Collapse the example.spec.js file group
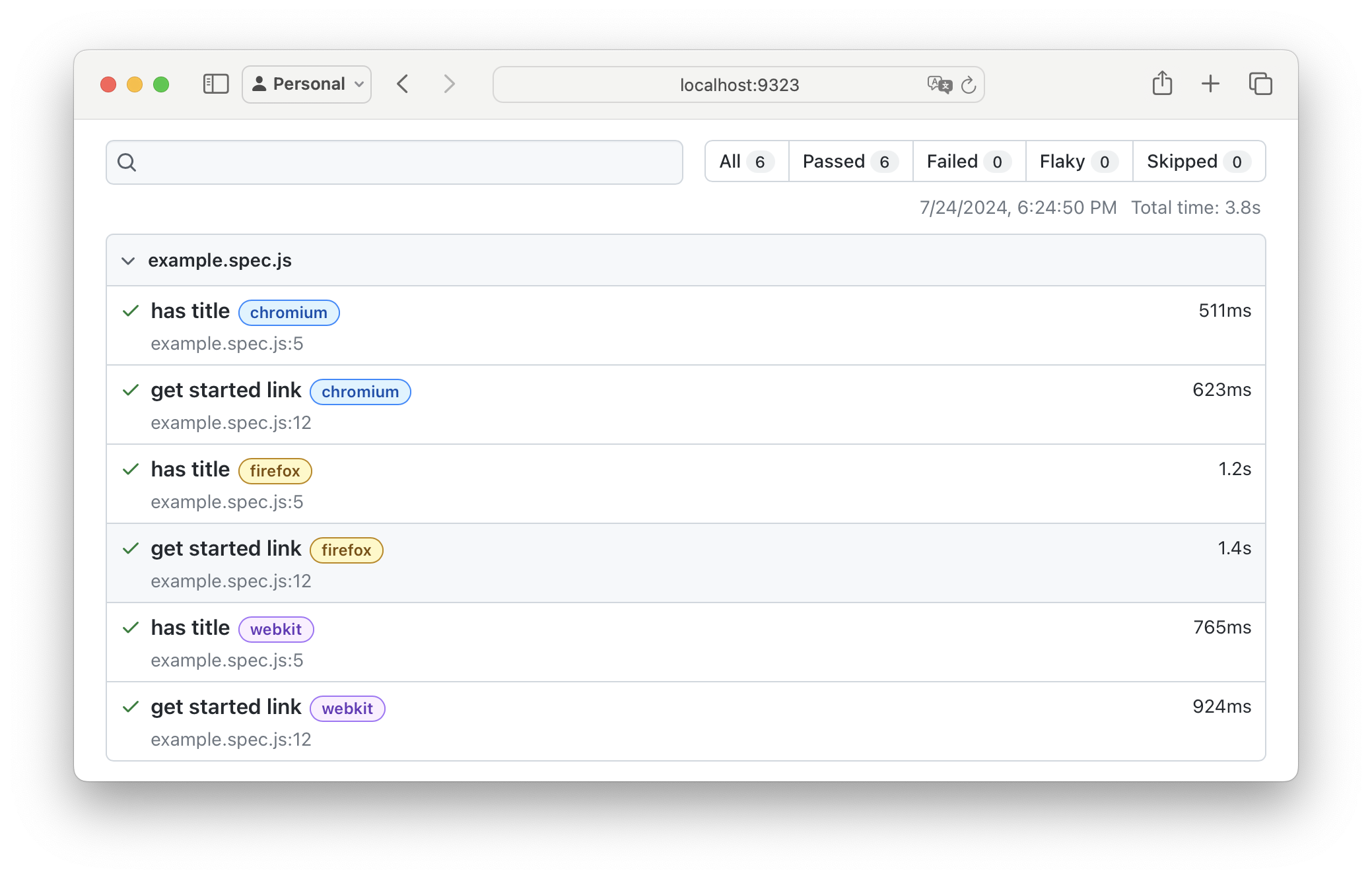 pyautogui.click(x=128, y=261)
